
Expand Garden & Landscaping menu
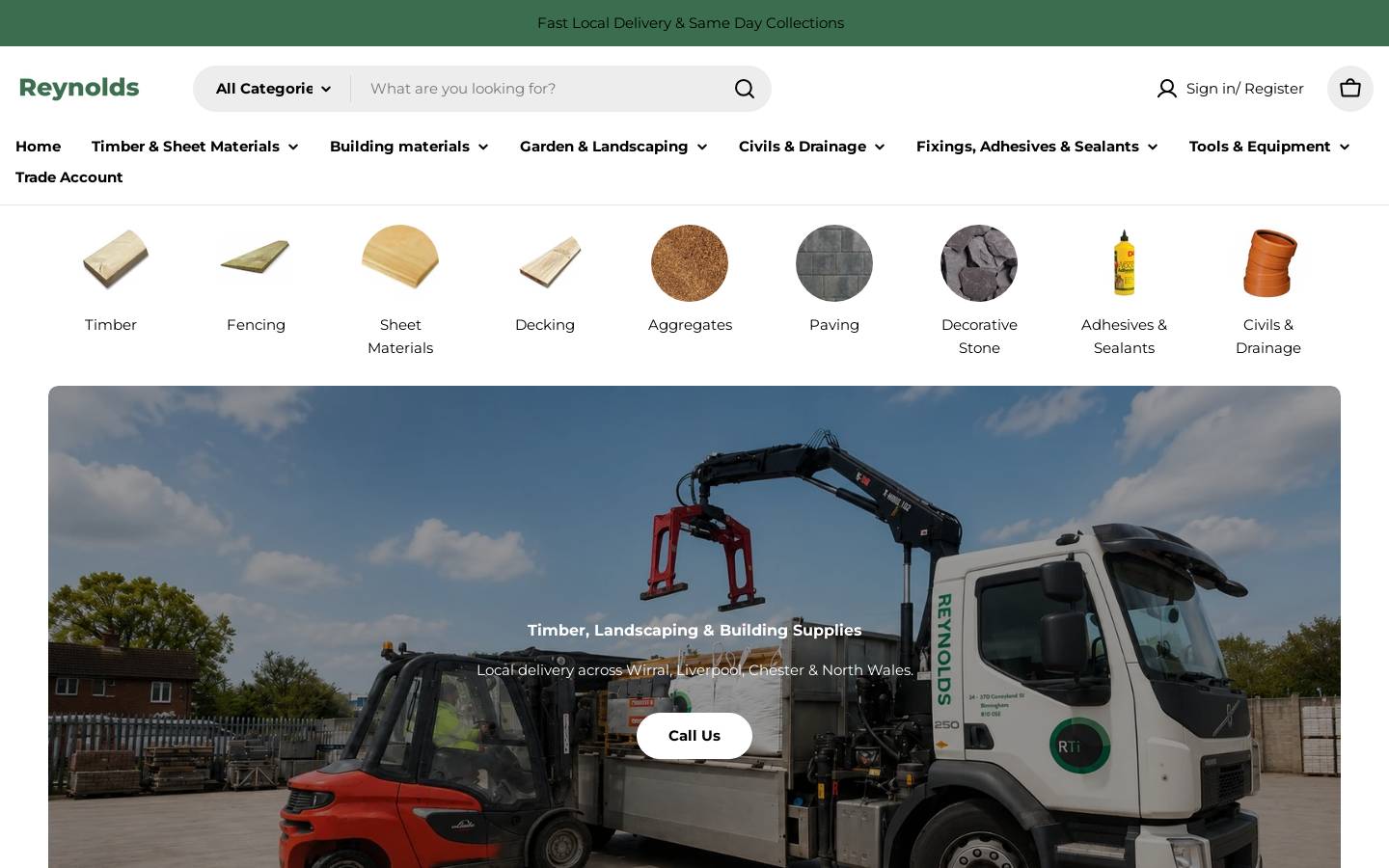613,147
